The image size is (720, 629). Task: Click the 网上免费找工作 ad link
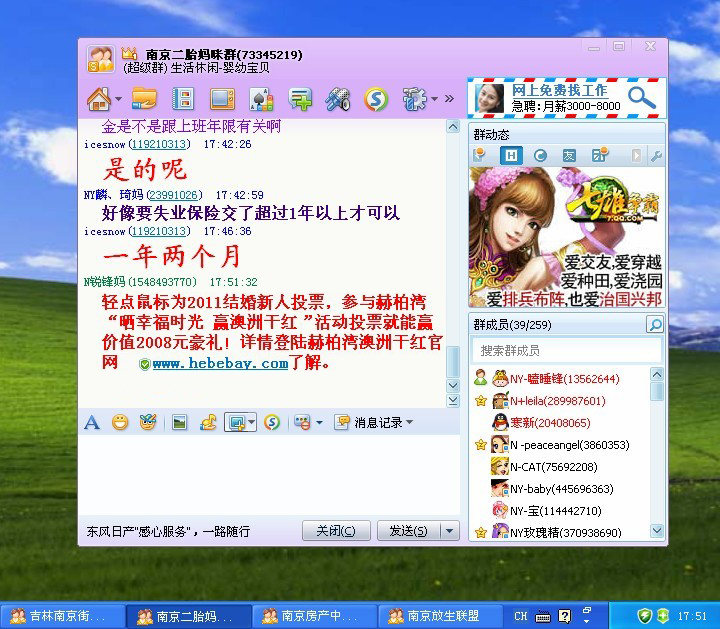(x=560, y=90)
